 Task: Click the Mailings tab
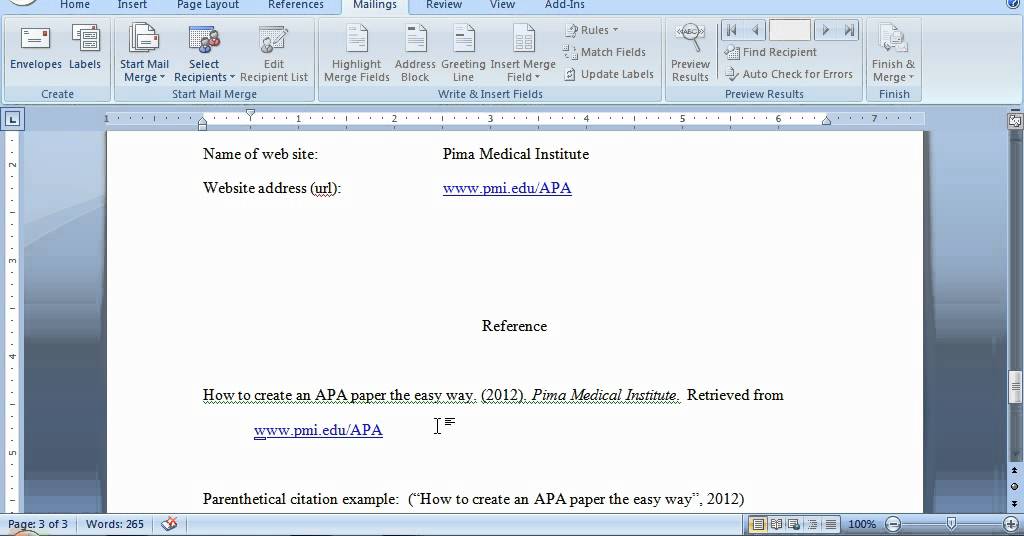(x=375, y=5)
